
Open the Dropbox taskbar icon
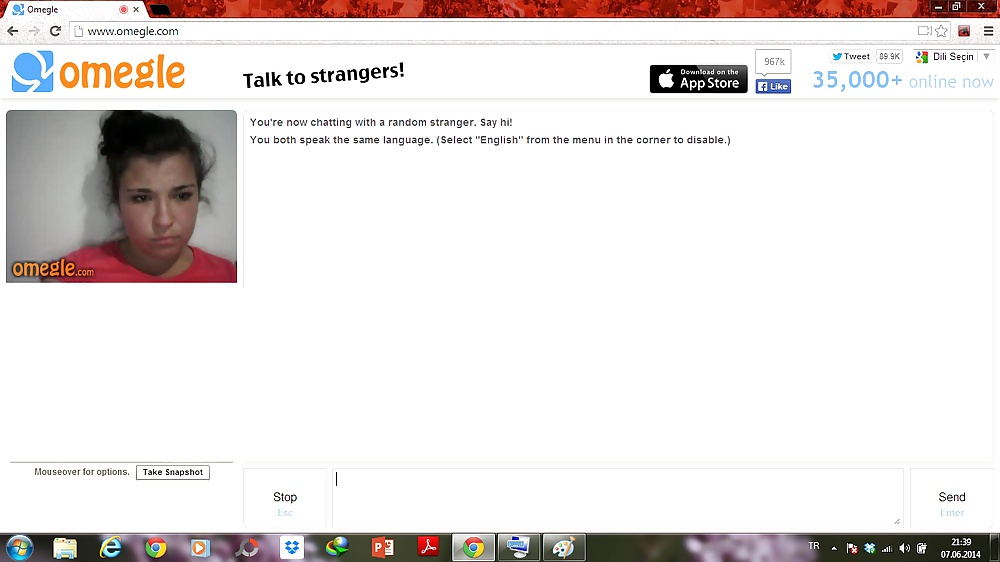point(292,548)
